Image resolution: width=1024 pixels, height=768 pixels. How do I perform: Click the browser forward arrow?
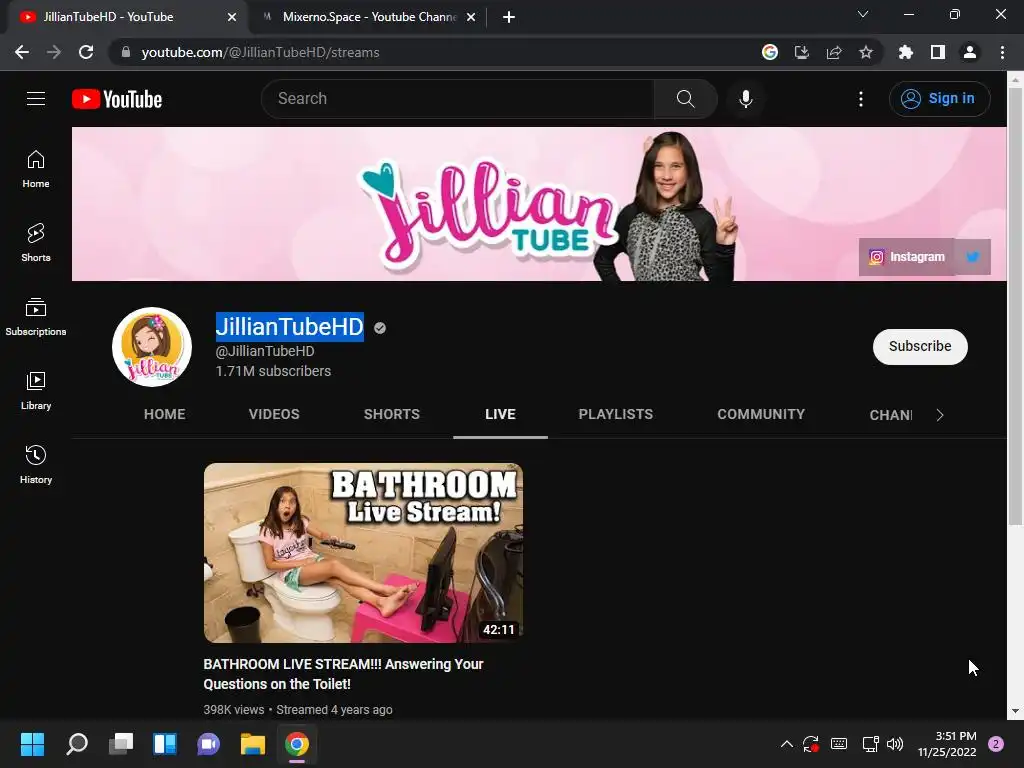(54, 52)
